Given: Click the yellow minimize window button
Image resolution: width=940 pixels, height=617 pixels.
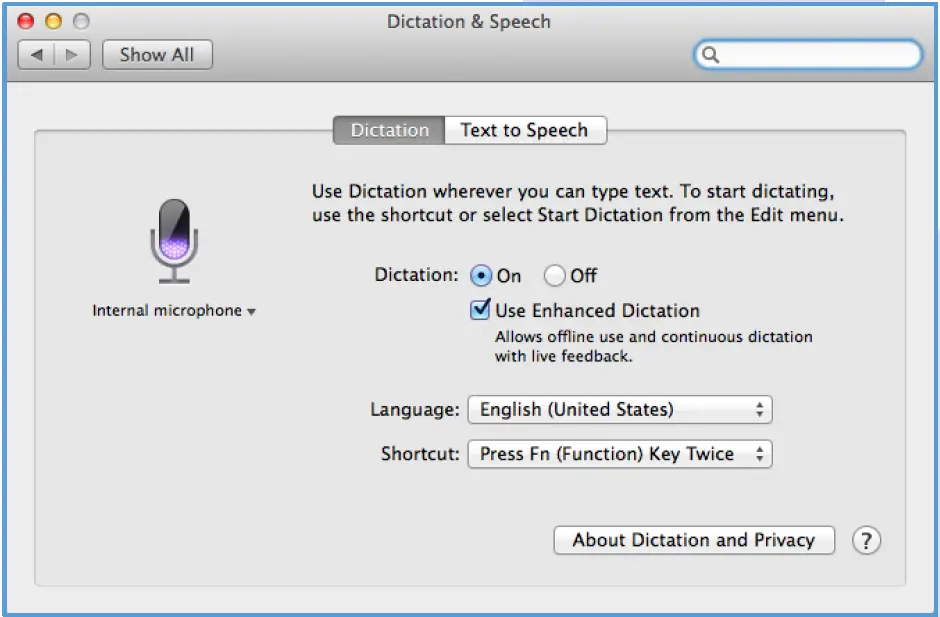Looking at the screenshot, I should click(52, 19).
